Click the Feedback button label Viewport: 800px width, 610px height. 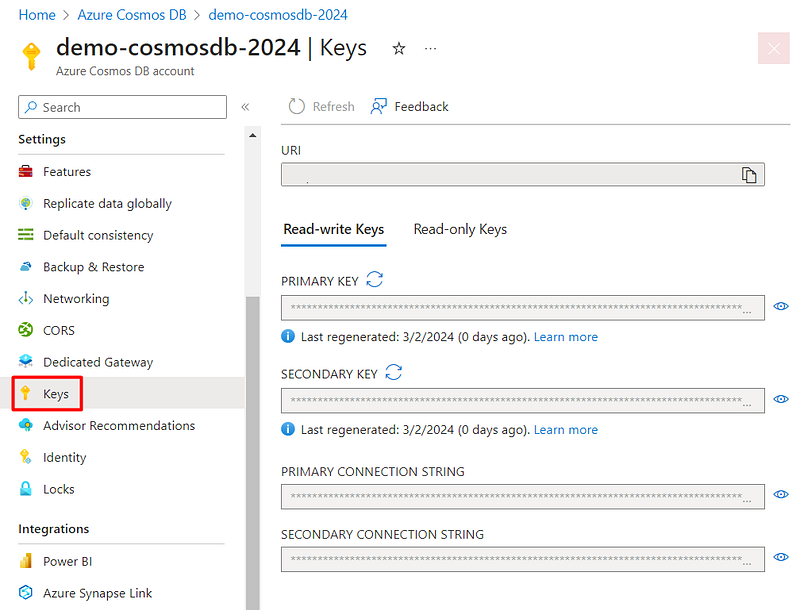421,107
